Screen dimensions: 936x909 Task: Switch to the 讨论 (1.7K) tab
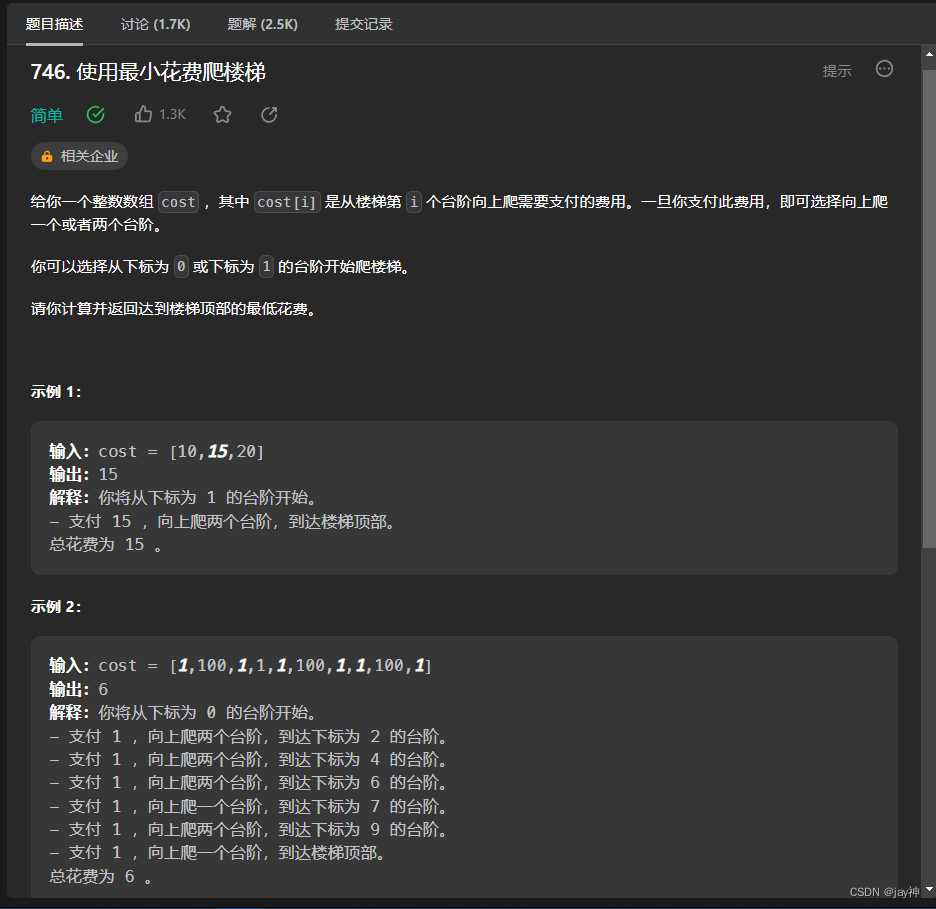point(155,23)
